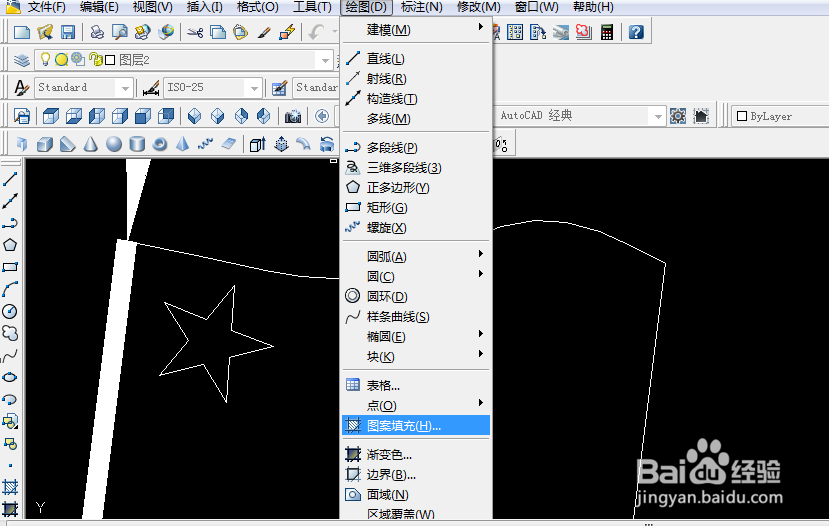Select the Cylinder solid tool

point(137,144)
